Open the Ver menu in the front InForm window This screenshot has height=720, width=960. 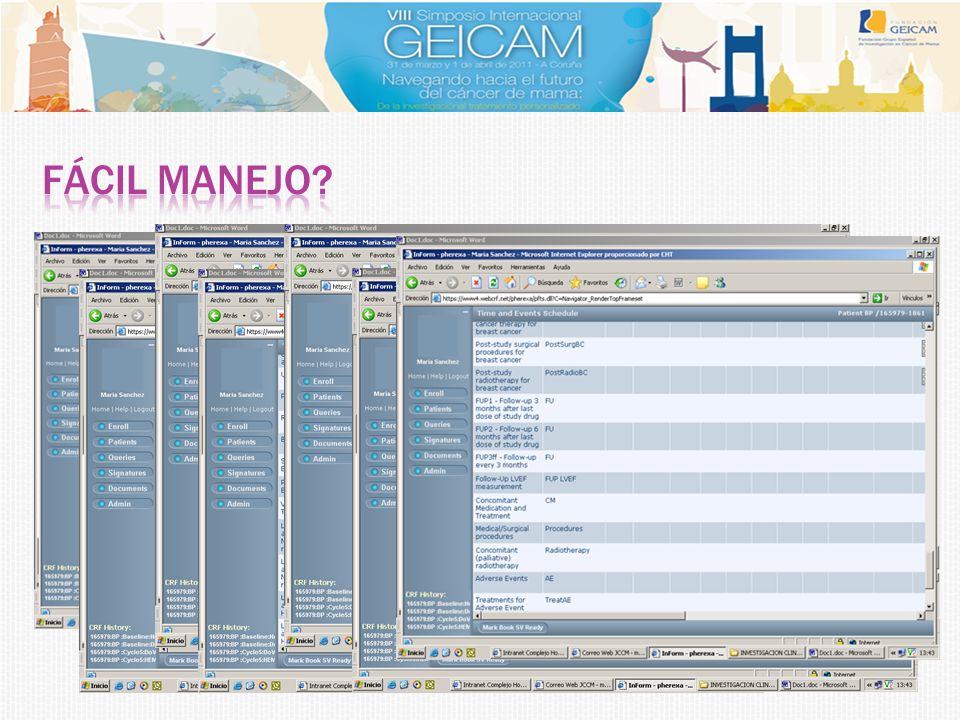coord(465,267)
